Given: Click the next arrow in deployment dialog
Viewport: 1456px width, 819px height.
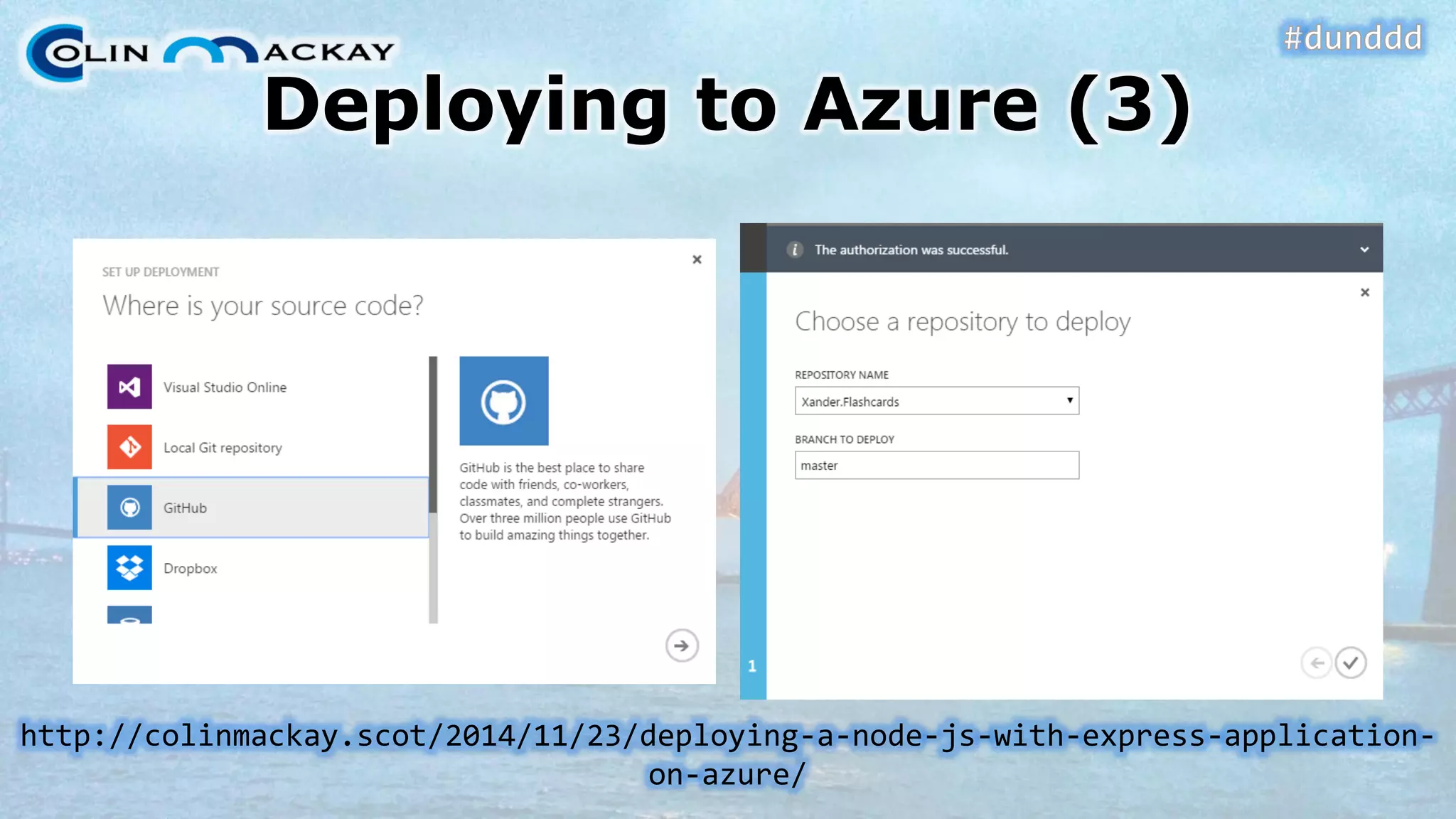Looking at the screenshot, I should 682,646.
